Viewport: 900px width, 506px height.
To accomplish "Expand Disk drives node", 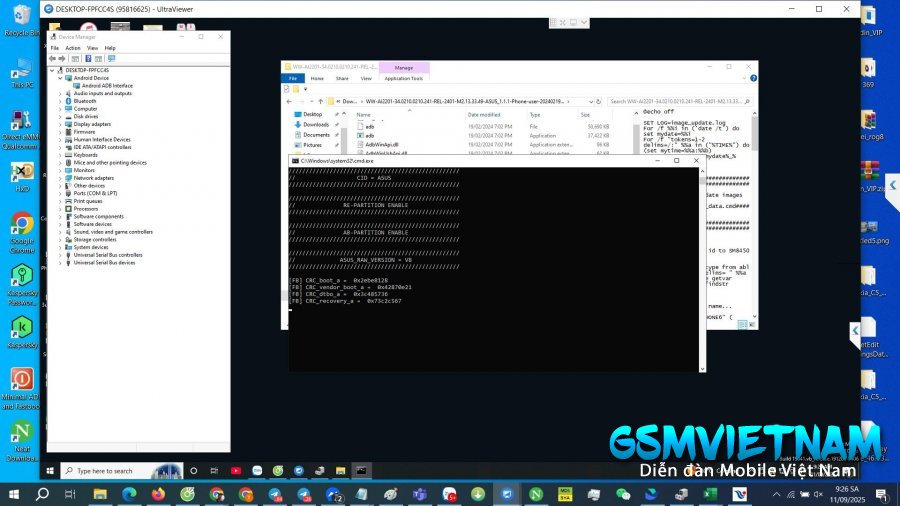I will (x=60, y=116).
